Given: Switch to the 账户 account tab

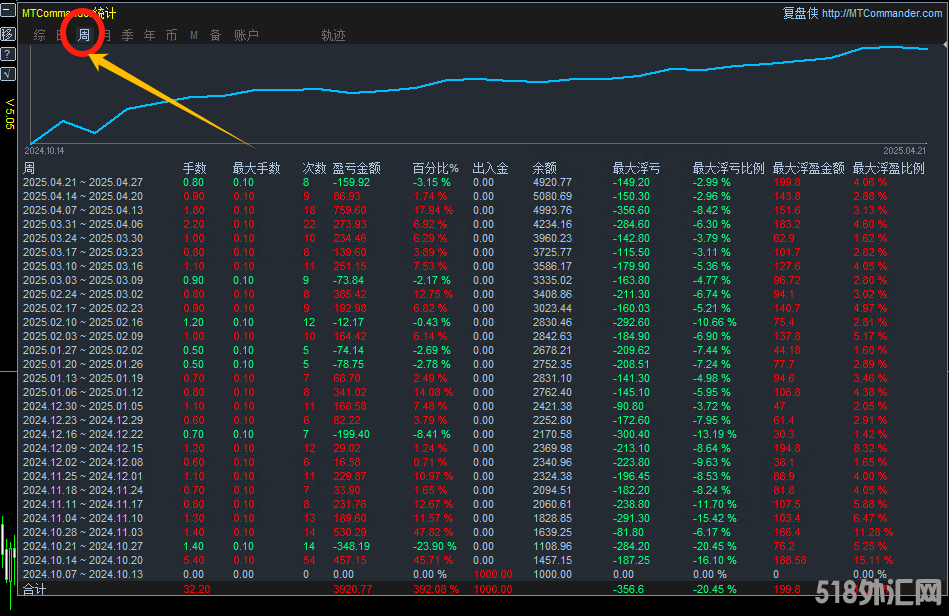Looking at the screenshot, I should click(246, 35).
